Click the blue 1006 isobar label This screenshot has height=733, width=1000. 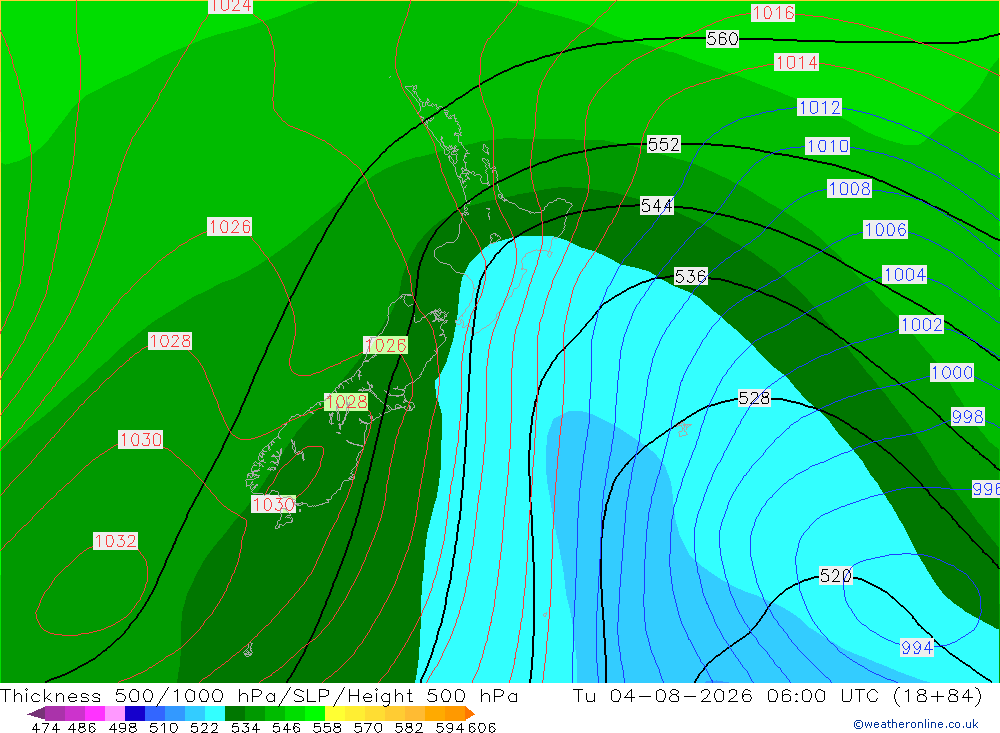885,230
